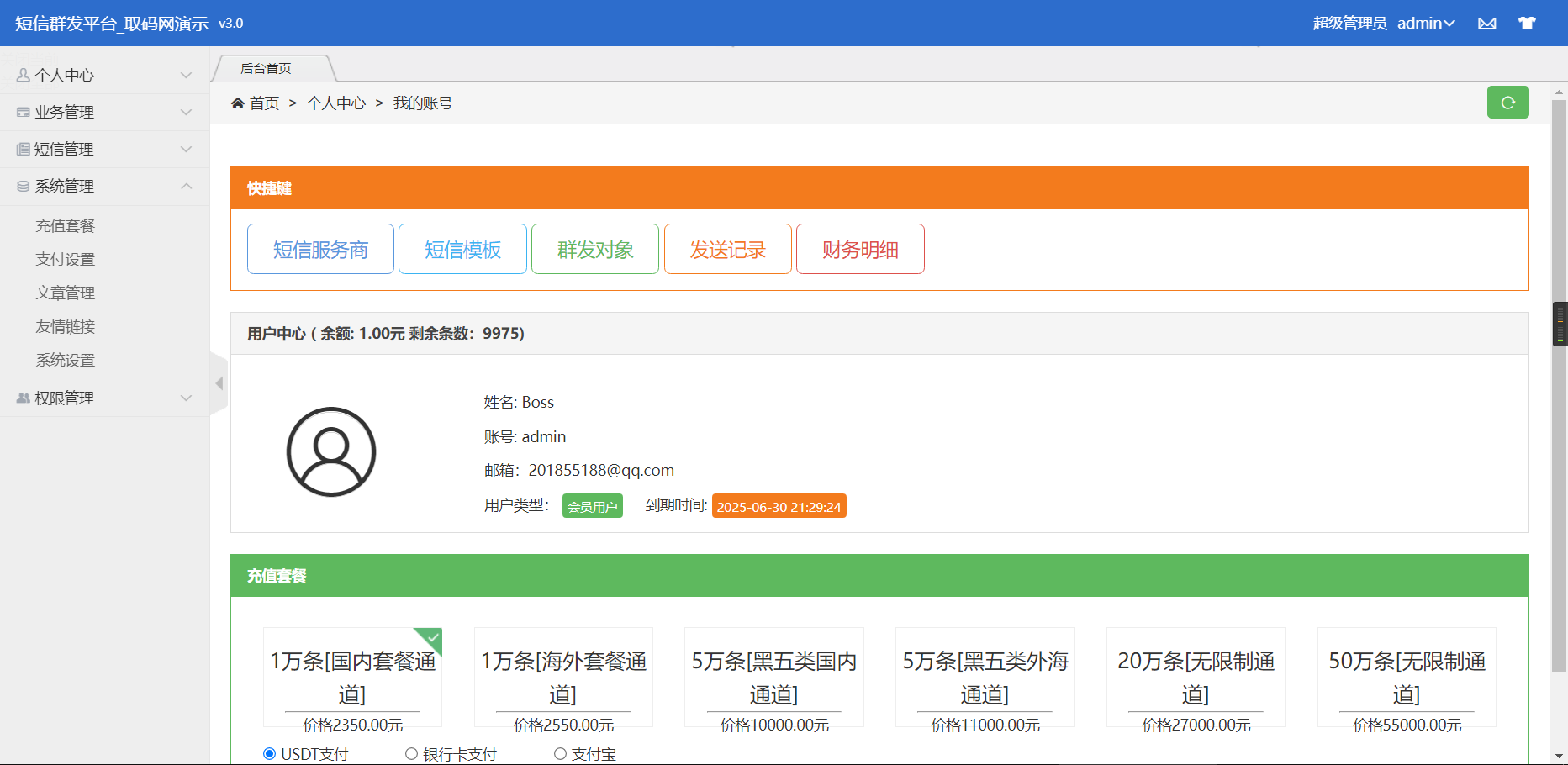The image size is (1568, 765).
Task: Open 支付设置 in the sidebar
Action: pyautogui.click(x=66, y=260)
